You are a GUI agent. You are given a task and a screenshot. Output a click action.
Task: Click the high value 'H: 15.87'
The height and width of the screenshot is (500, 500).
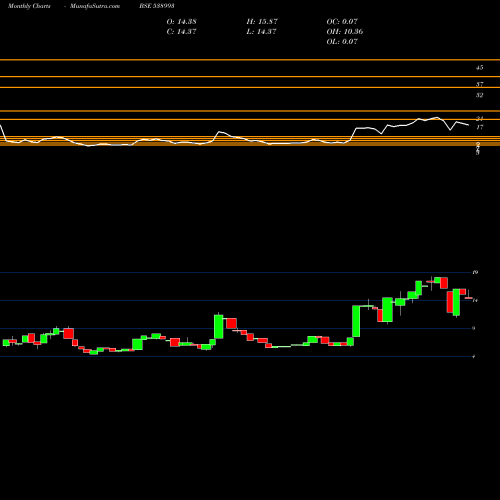point(262,21)
